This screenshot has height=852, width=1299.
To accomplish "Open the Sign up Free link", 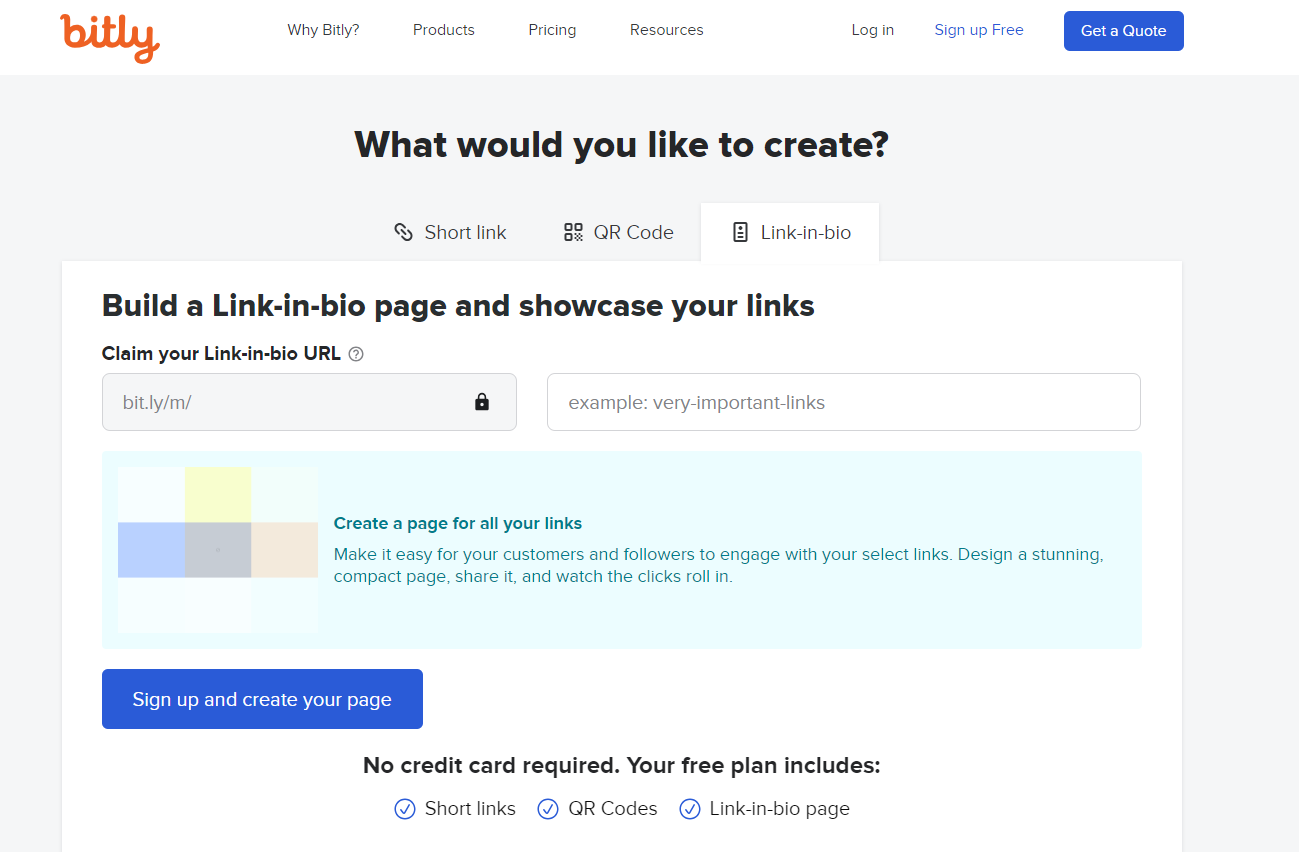I will [x=979, y=30].
